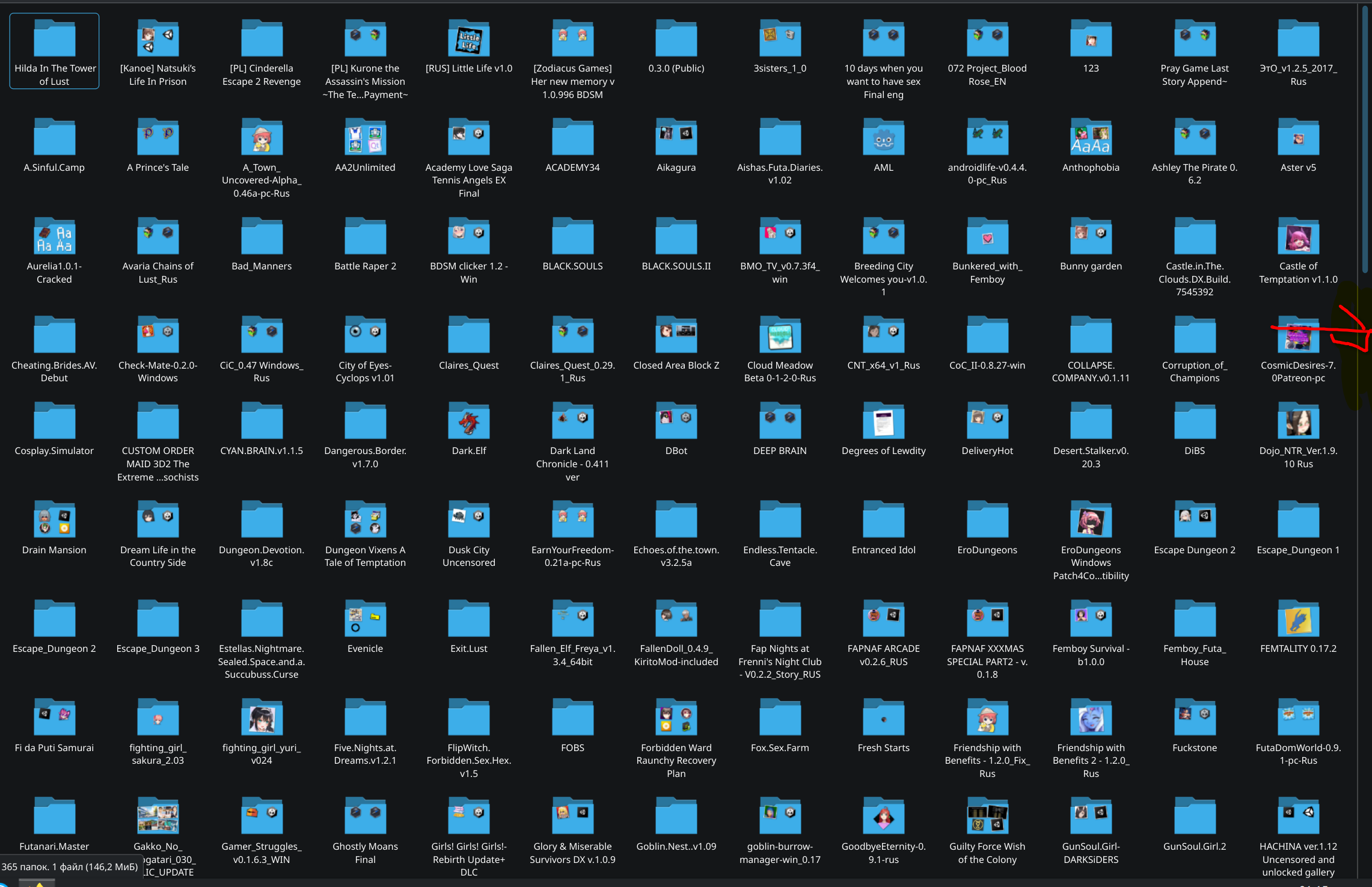Select the Dark.Elf folder
This screenshot has width=1372, height=887.
coord(469,422)
